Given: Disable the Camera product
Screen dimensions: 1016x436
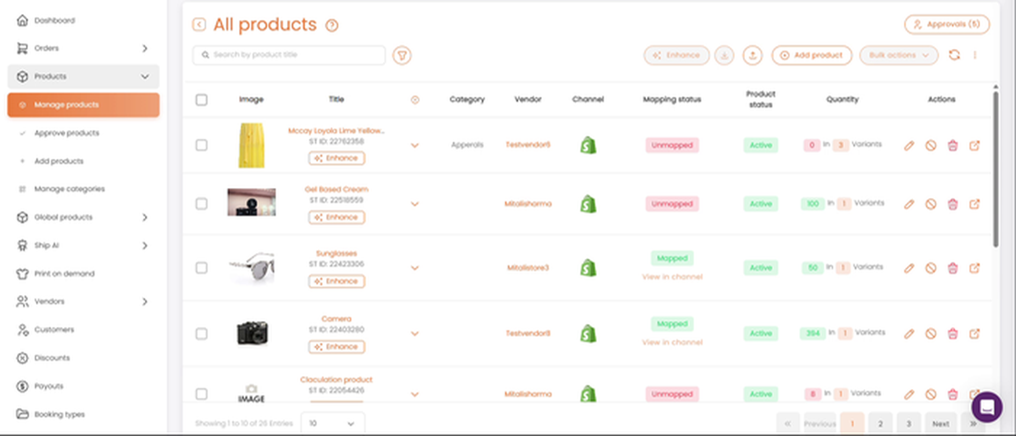Looking at the screenshot, I should click(x=930, y=334).
